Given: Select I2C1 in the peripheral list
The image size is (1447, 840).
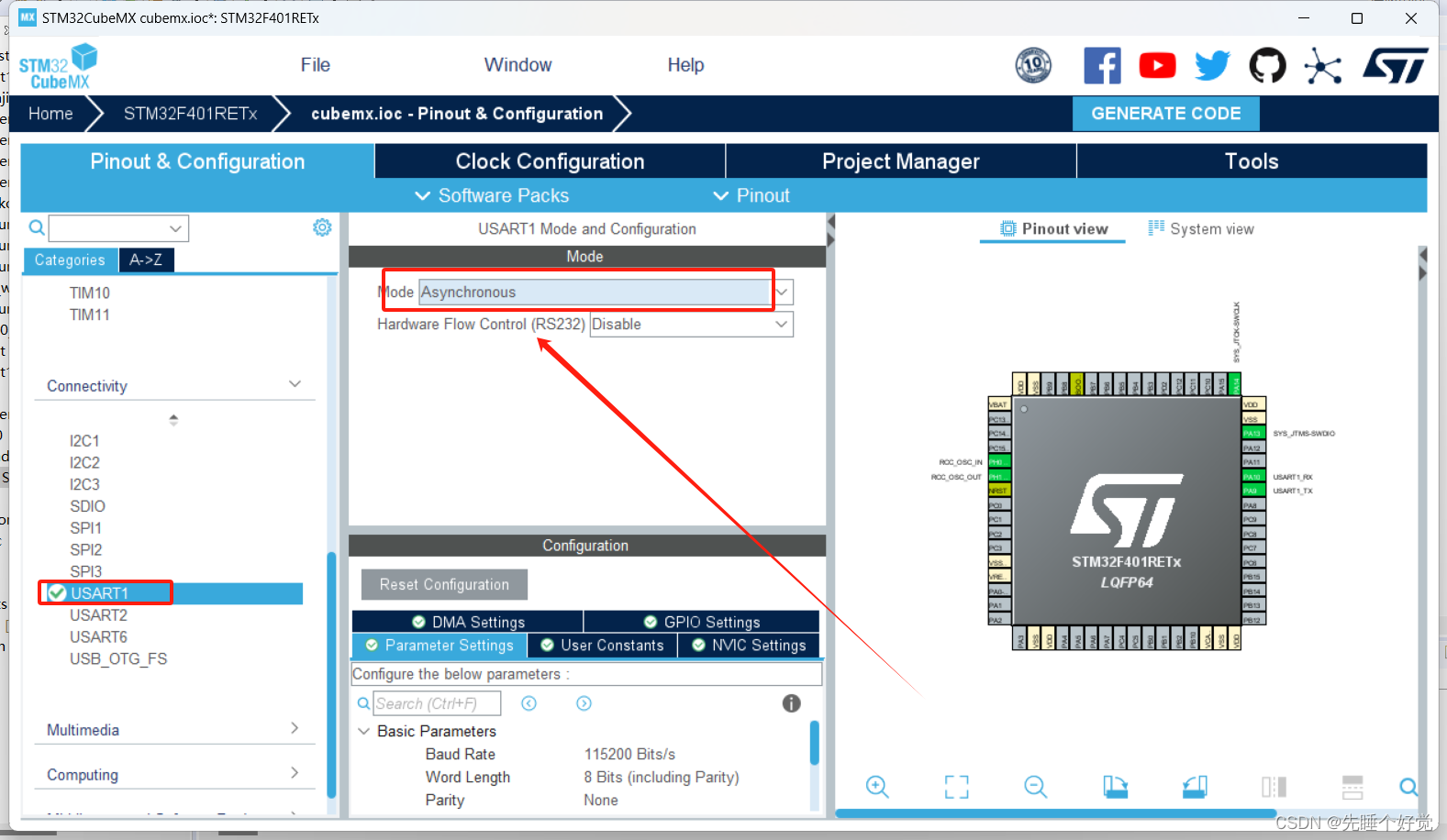Looking at the screenshot, I should pos(84,441).
